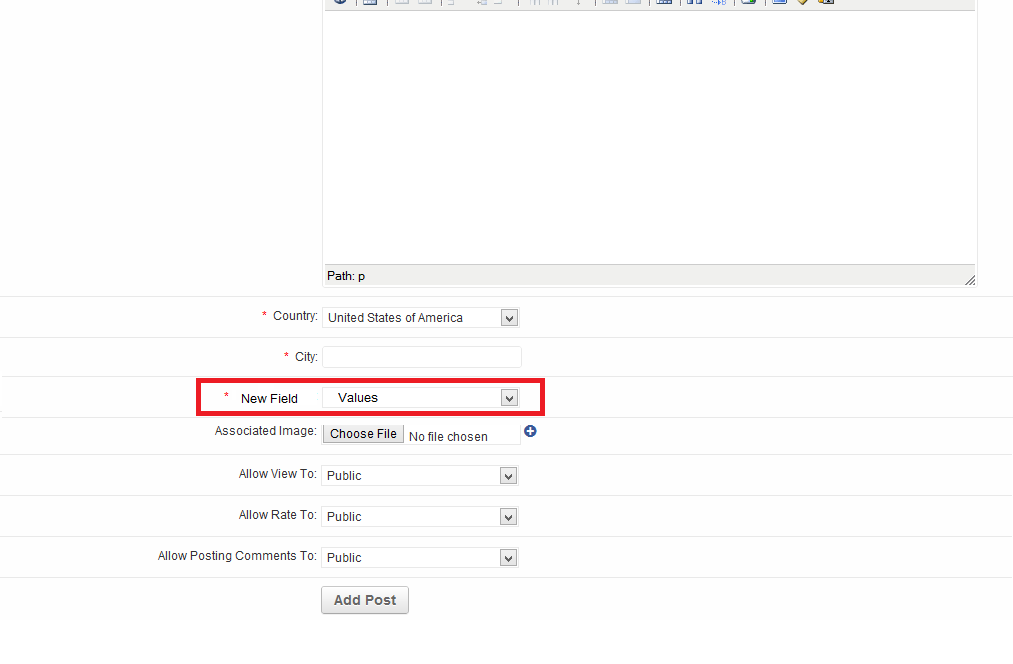Image resolution: width=1013 pixels, height=664 pixels.
Task: Click the 'Associated Image:' label
Action: pos(266,431)
